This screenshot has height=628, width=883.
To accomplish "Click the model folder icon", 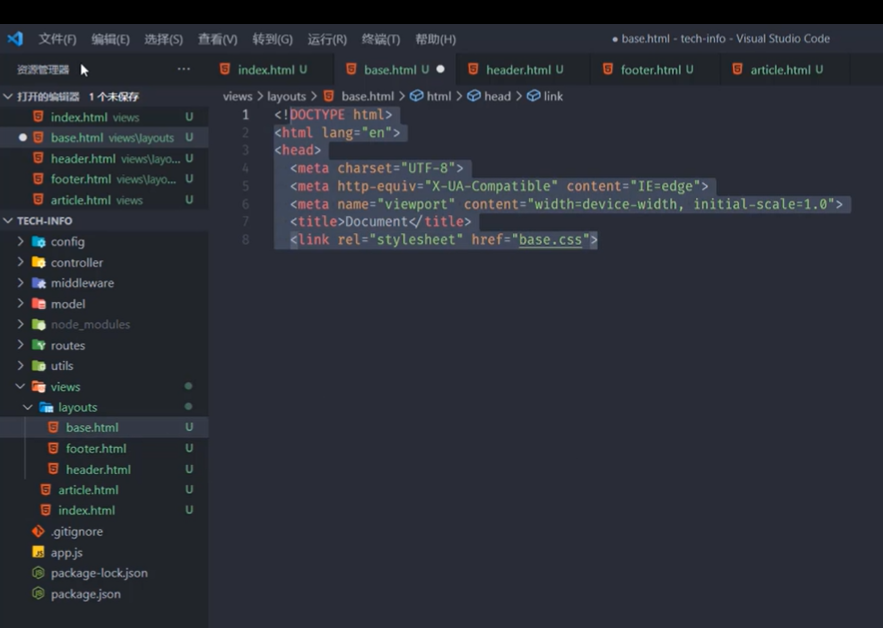I will pos(39,304).
